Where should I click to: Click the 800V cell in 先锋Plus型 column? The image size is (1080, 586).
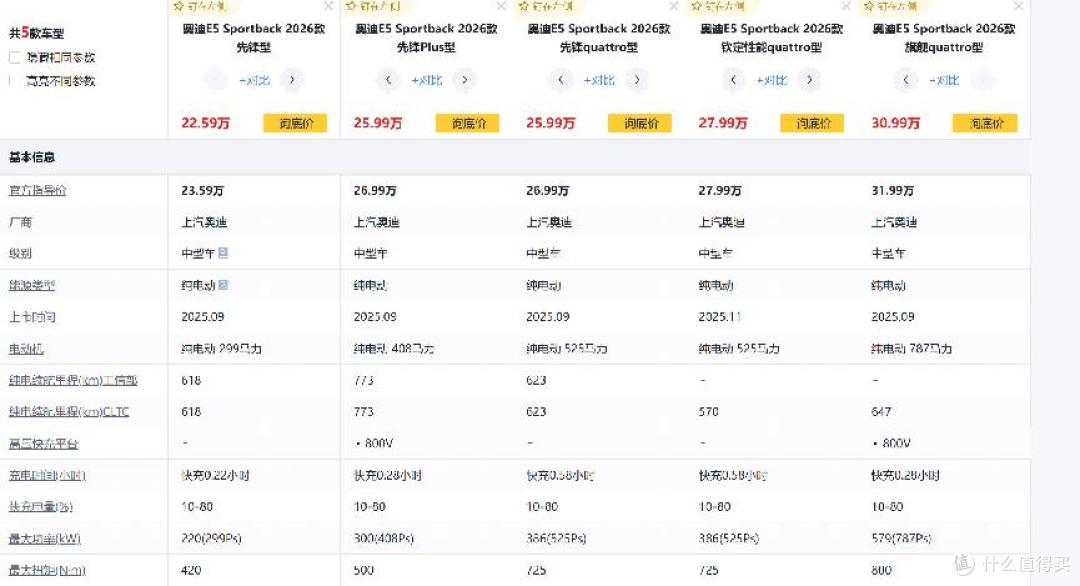[375, 443]
